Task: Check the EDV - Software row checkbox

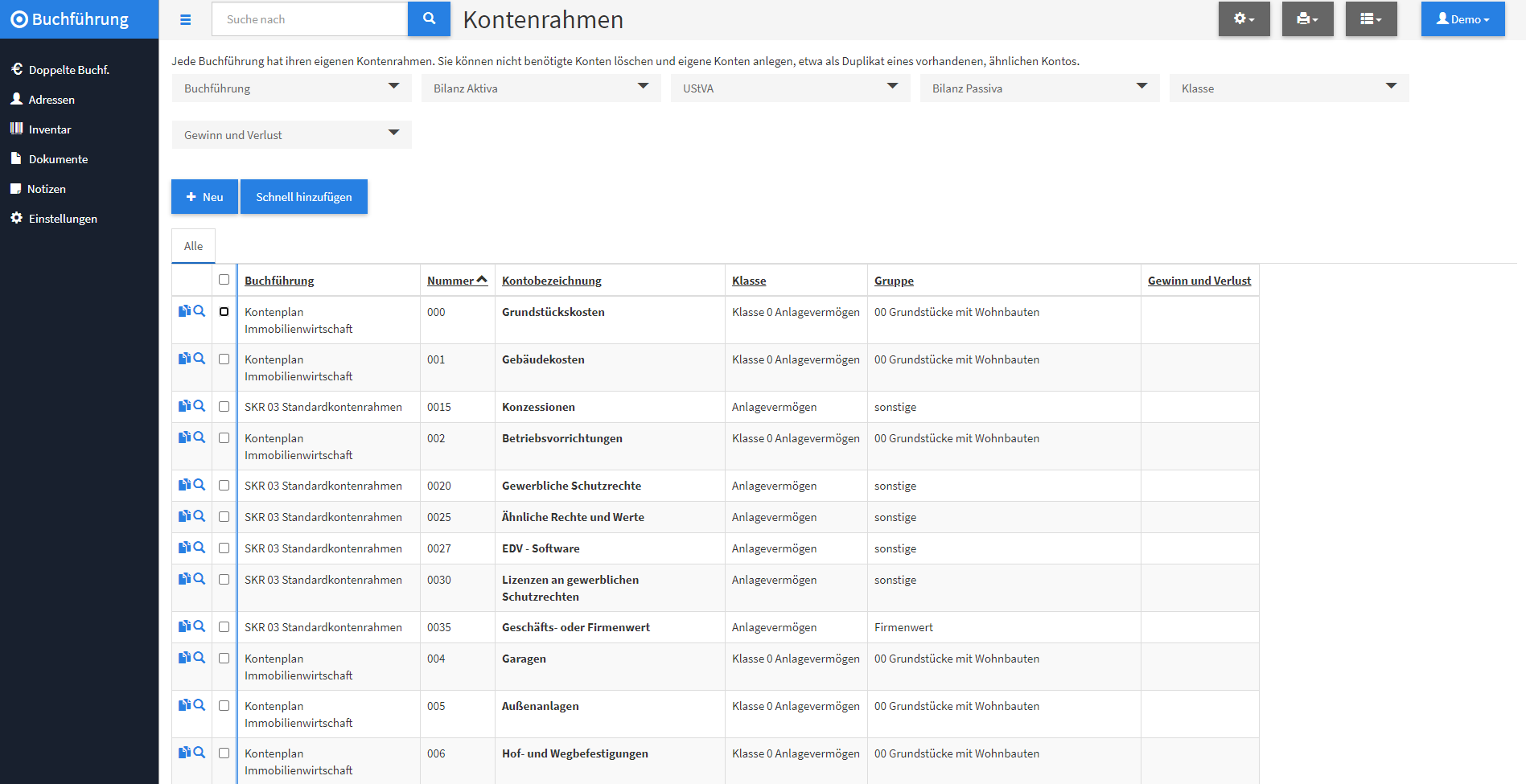Action: pos(224,548)
